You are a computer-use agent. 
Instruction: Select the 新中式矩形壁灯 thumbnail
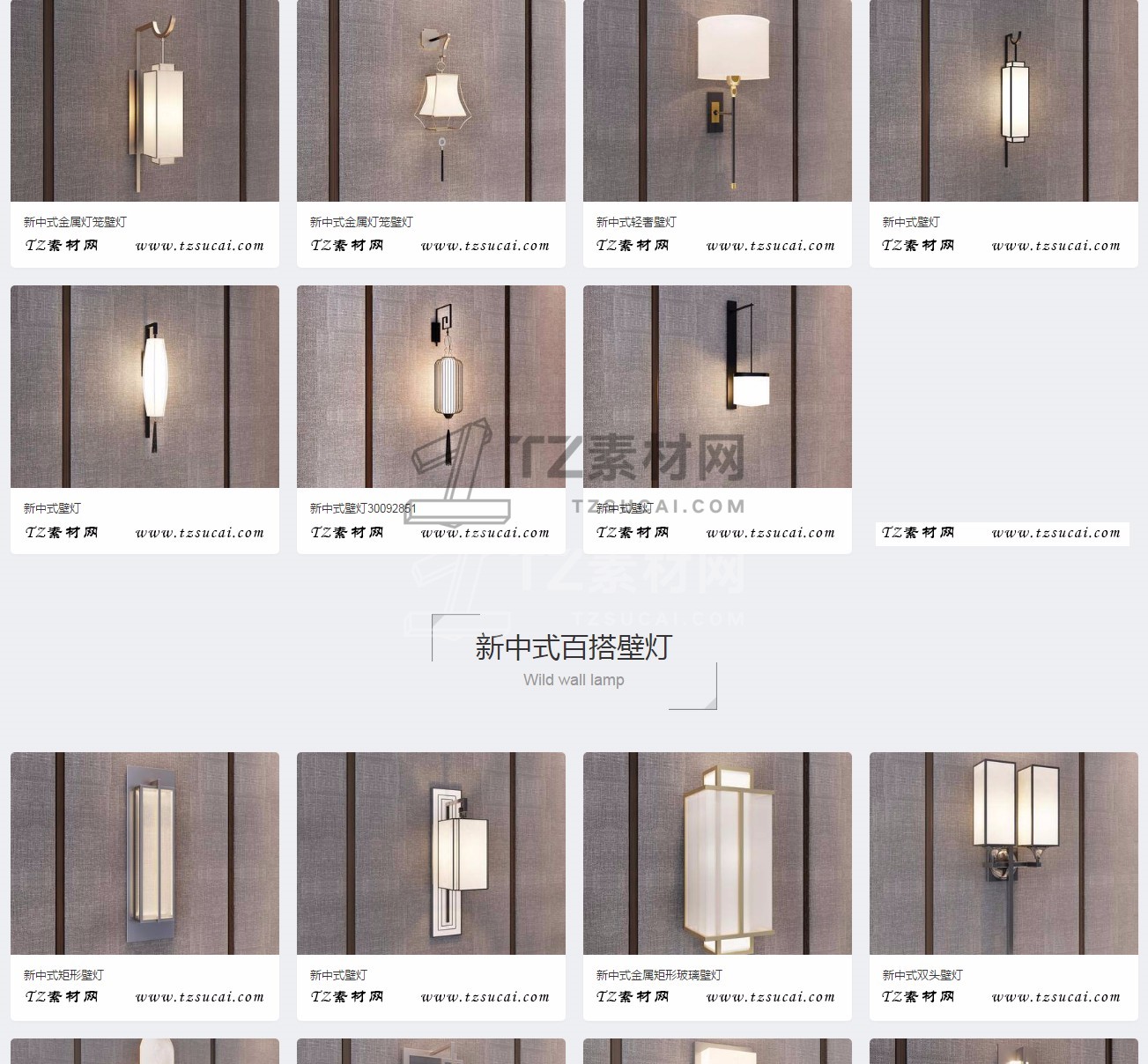[x=144, y=853]
